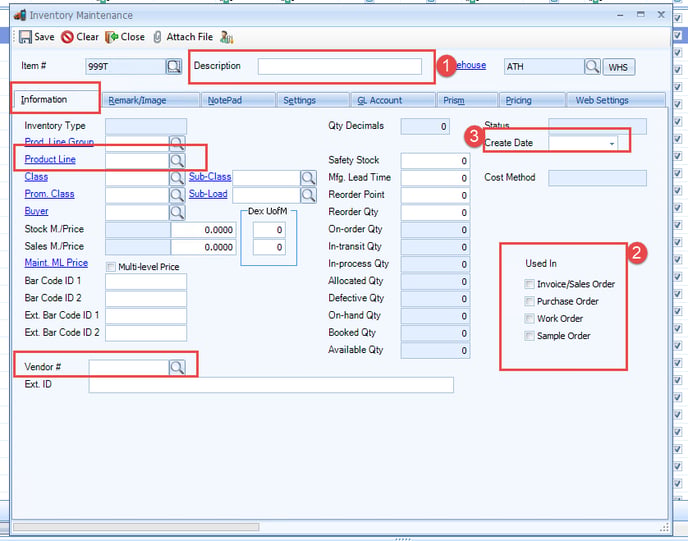Expand the Create Date dropdown
The image size is (688, 541).
pyautogui.click(x=612, y=143)
